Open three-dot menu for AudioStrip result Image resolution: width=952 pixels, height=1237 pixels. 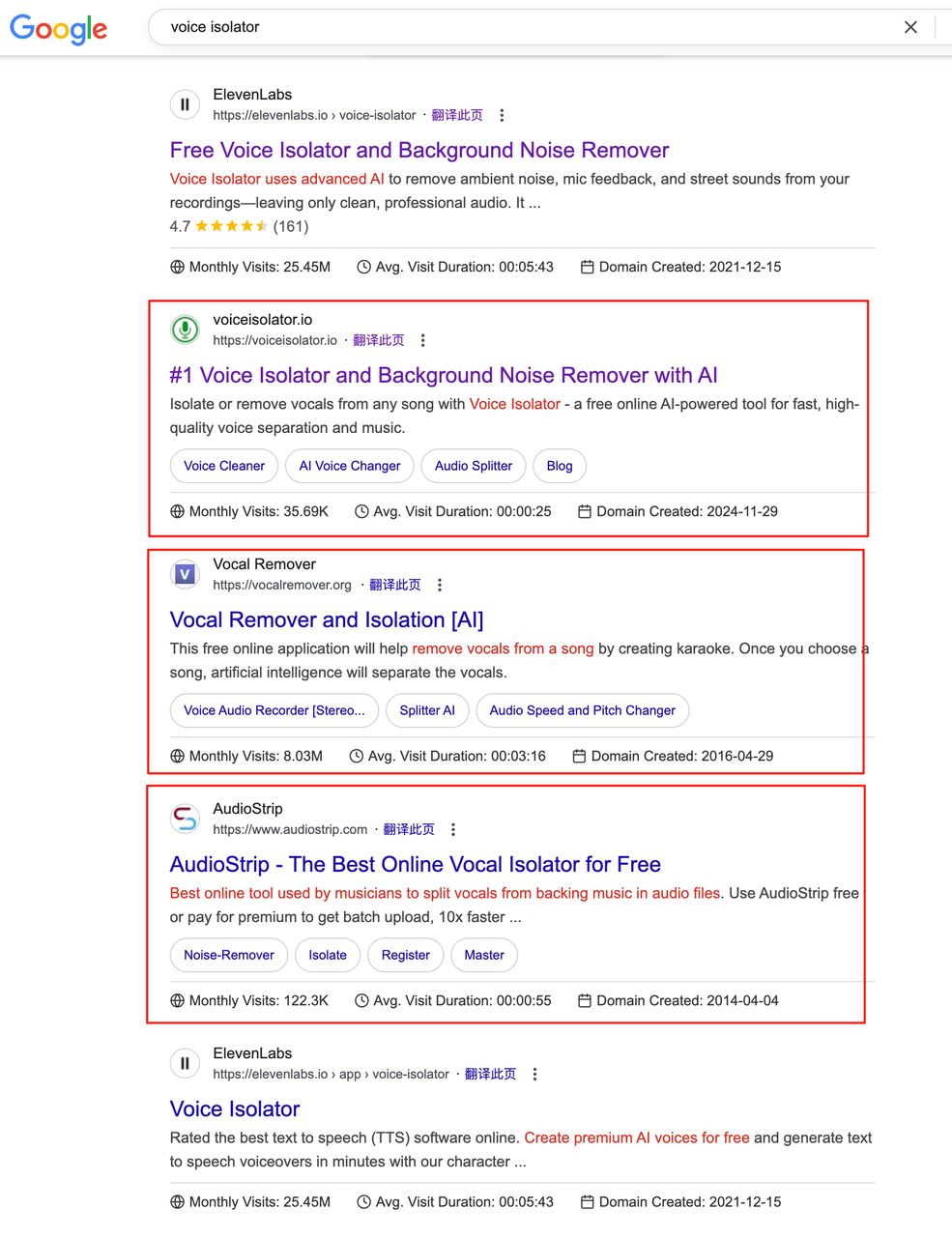click(453, 829)
